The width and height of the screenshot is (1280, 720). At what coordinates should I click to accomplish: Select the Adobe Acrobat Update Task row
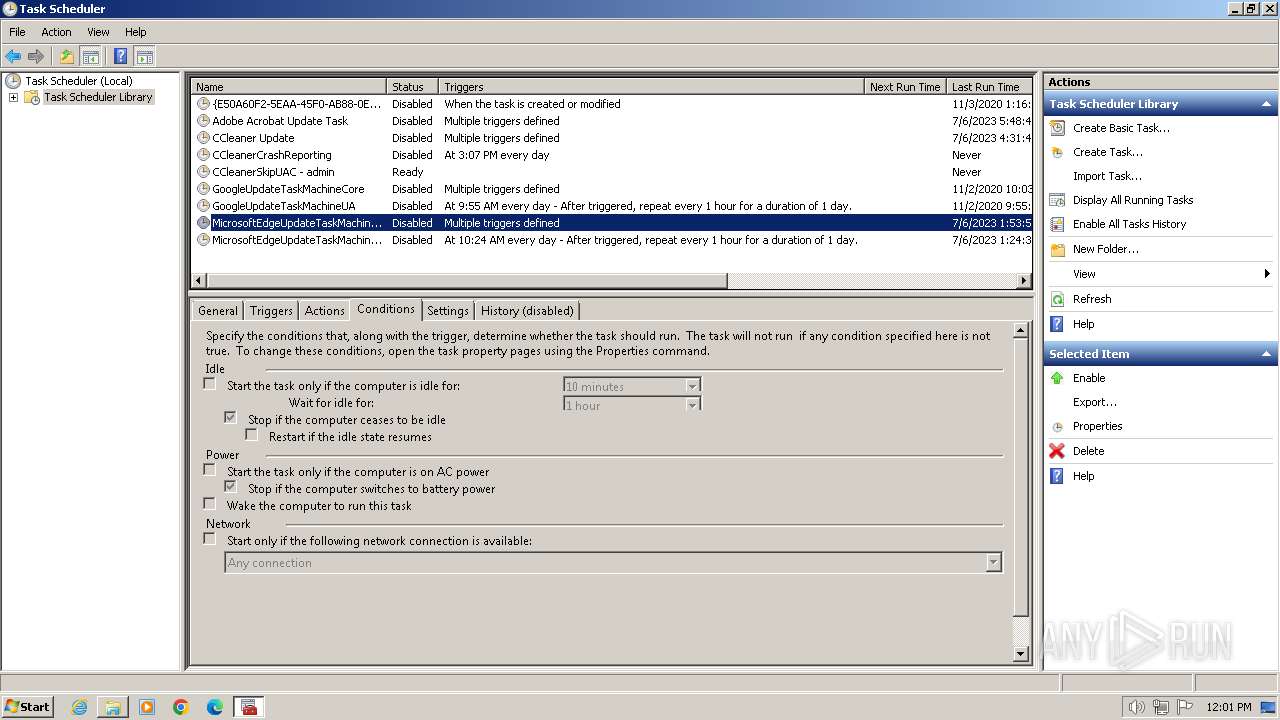[x=611, y=121]
